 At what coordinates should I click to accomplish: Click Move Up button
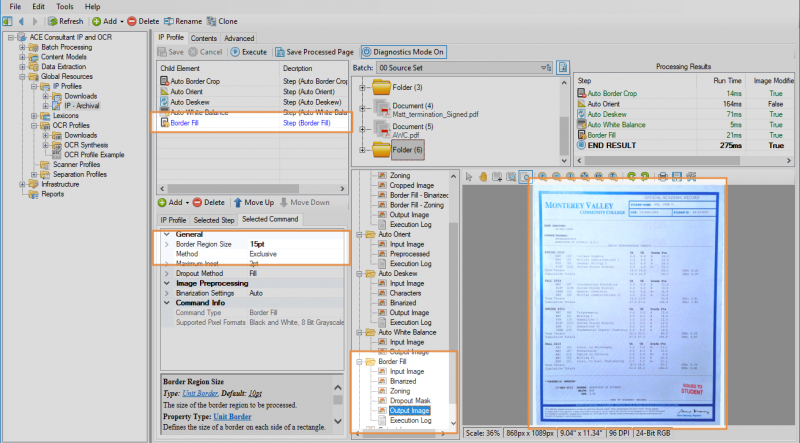[254, 203]
